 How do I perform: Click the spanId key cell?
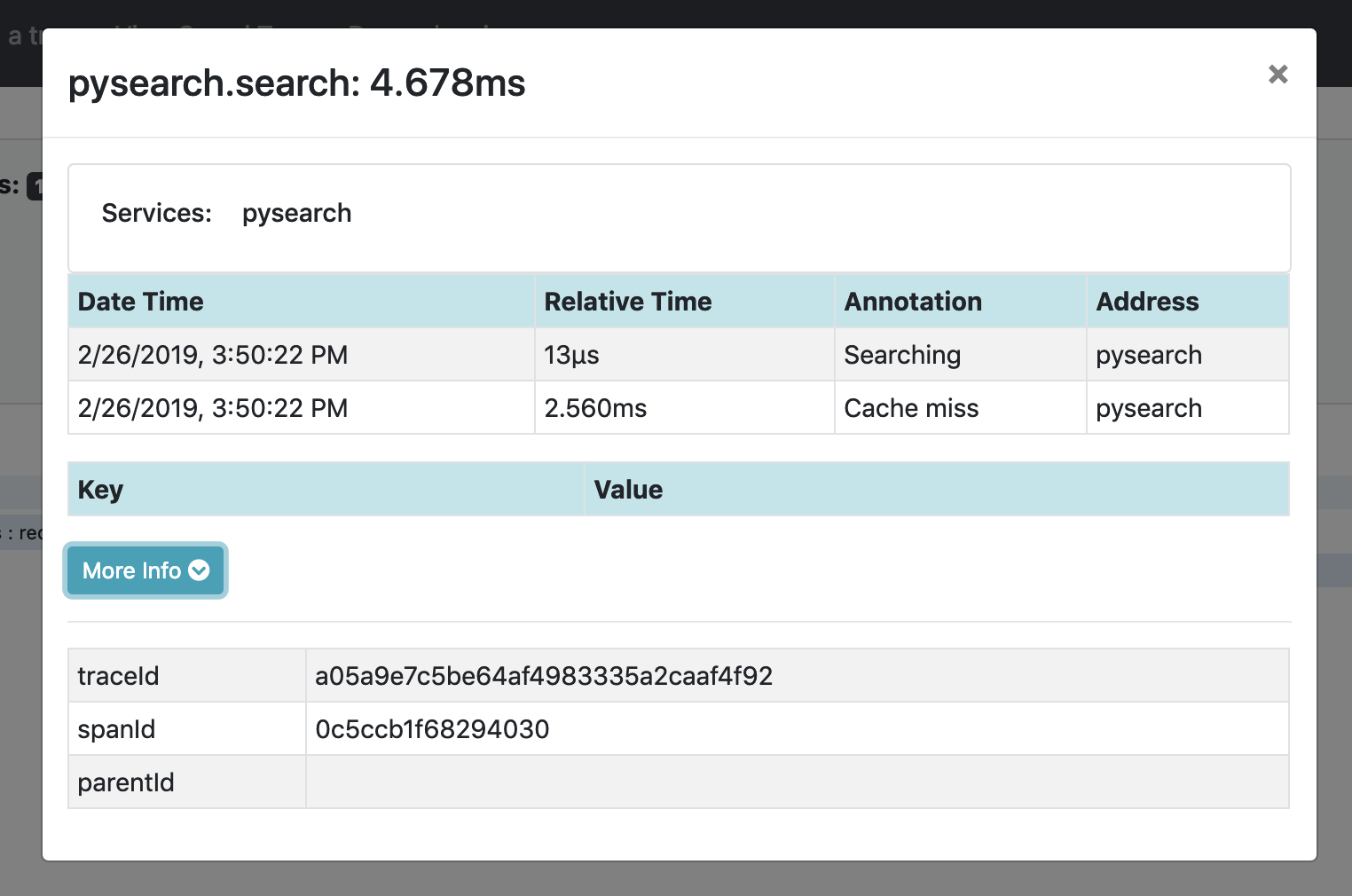point(187,729)
